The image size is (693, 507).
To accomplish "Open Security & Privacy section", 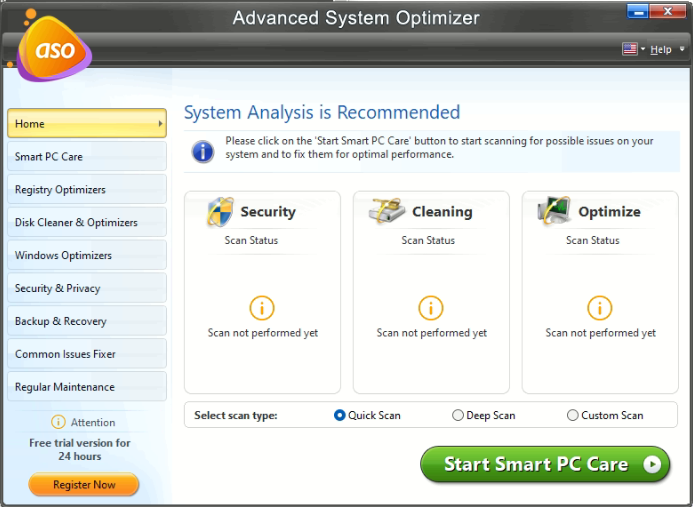I will [87, 288].
